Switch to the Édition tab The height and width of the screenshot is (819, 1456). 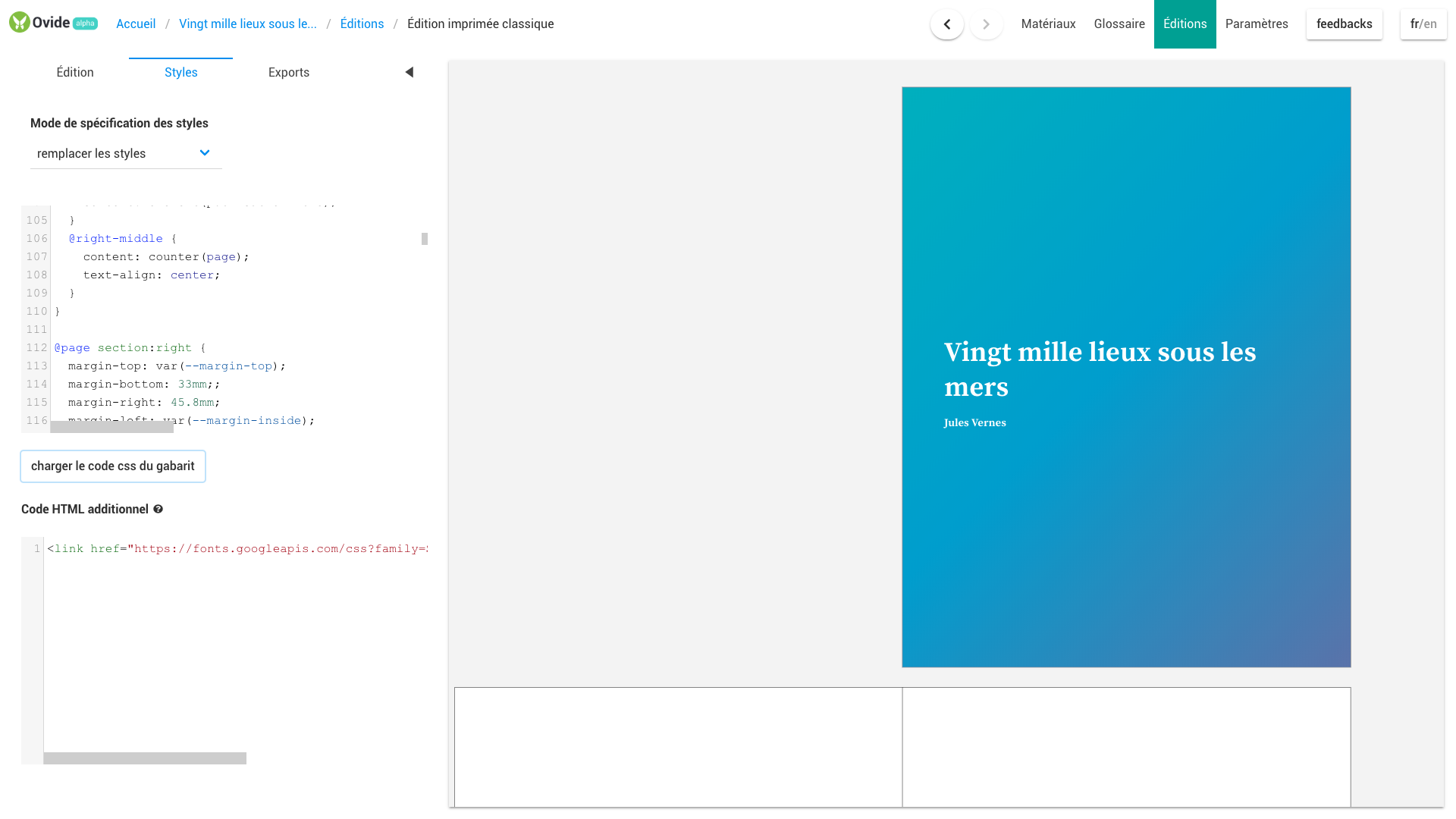pos(75,72)
